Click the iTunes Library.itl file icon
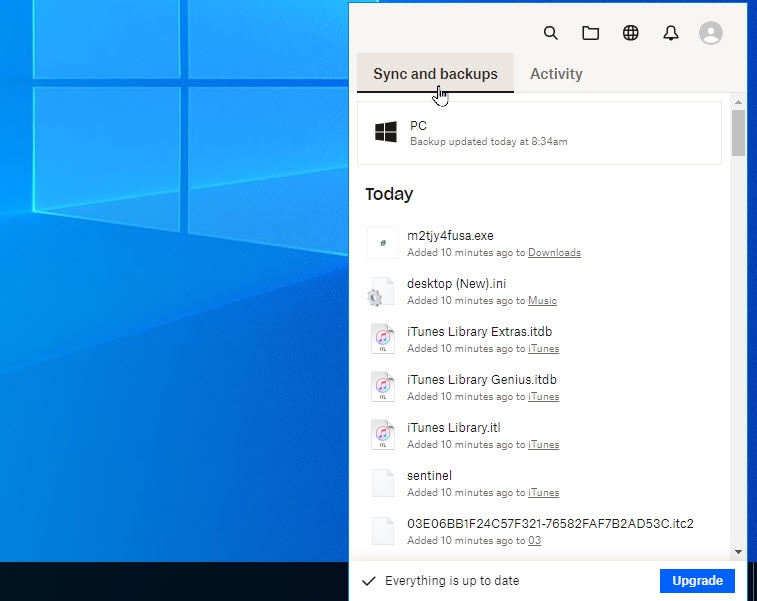Image resolution: width=757 pixels, height=601 pixels. [383, 435]
